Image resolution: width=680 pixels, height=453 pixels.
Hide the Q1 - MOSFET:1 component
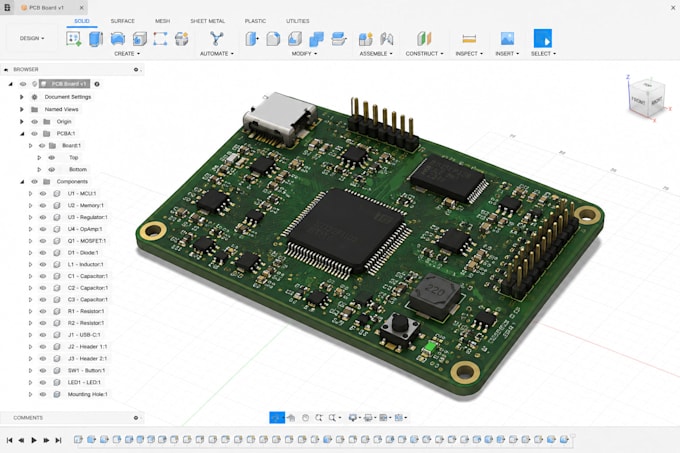point(42,241)
